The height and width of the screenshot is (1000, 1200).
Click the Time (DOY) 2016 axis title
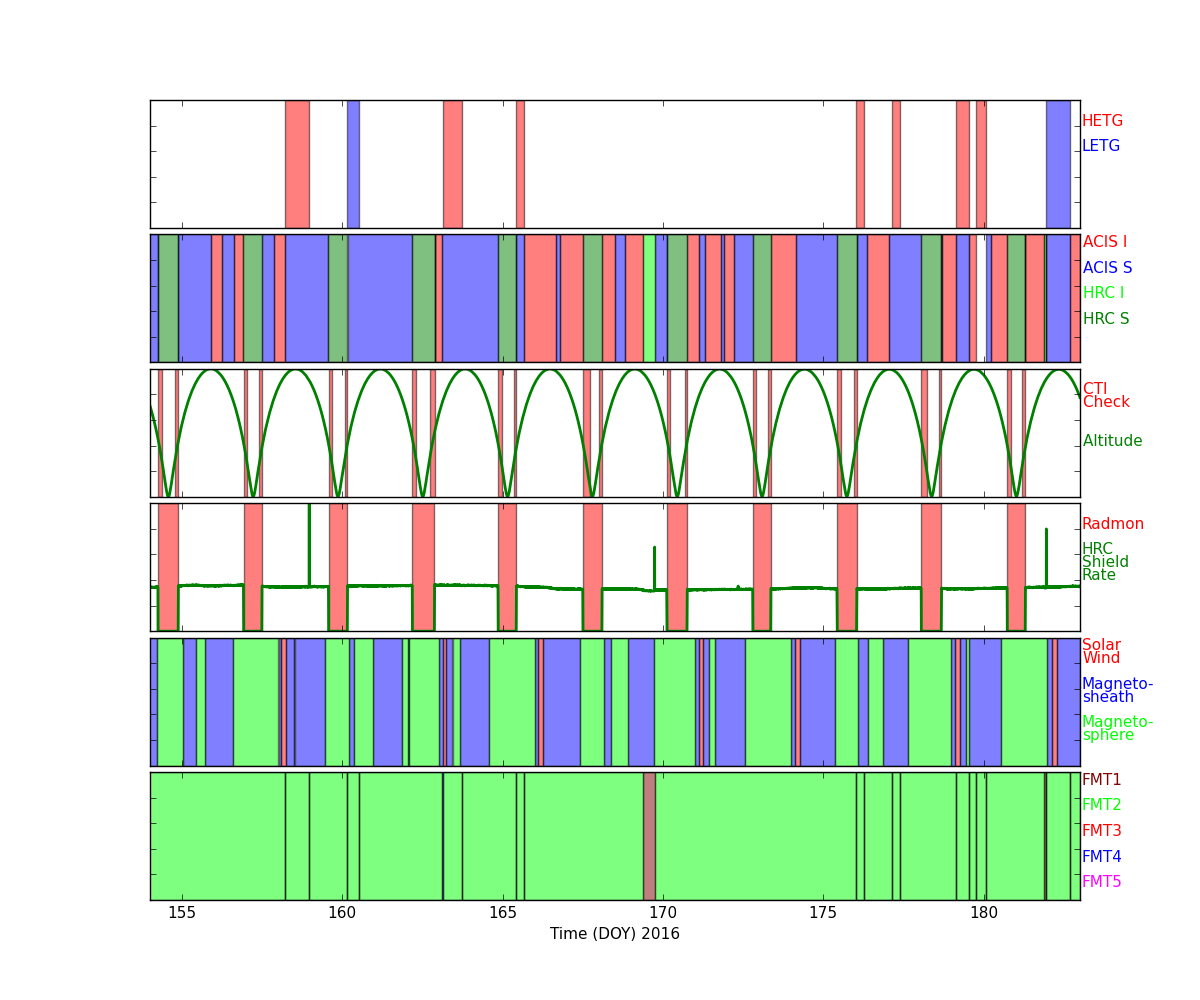click(x=614, y=934)
